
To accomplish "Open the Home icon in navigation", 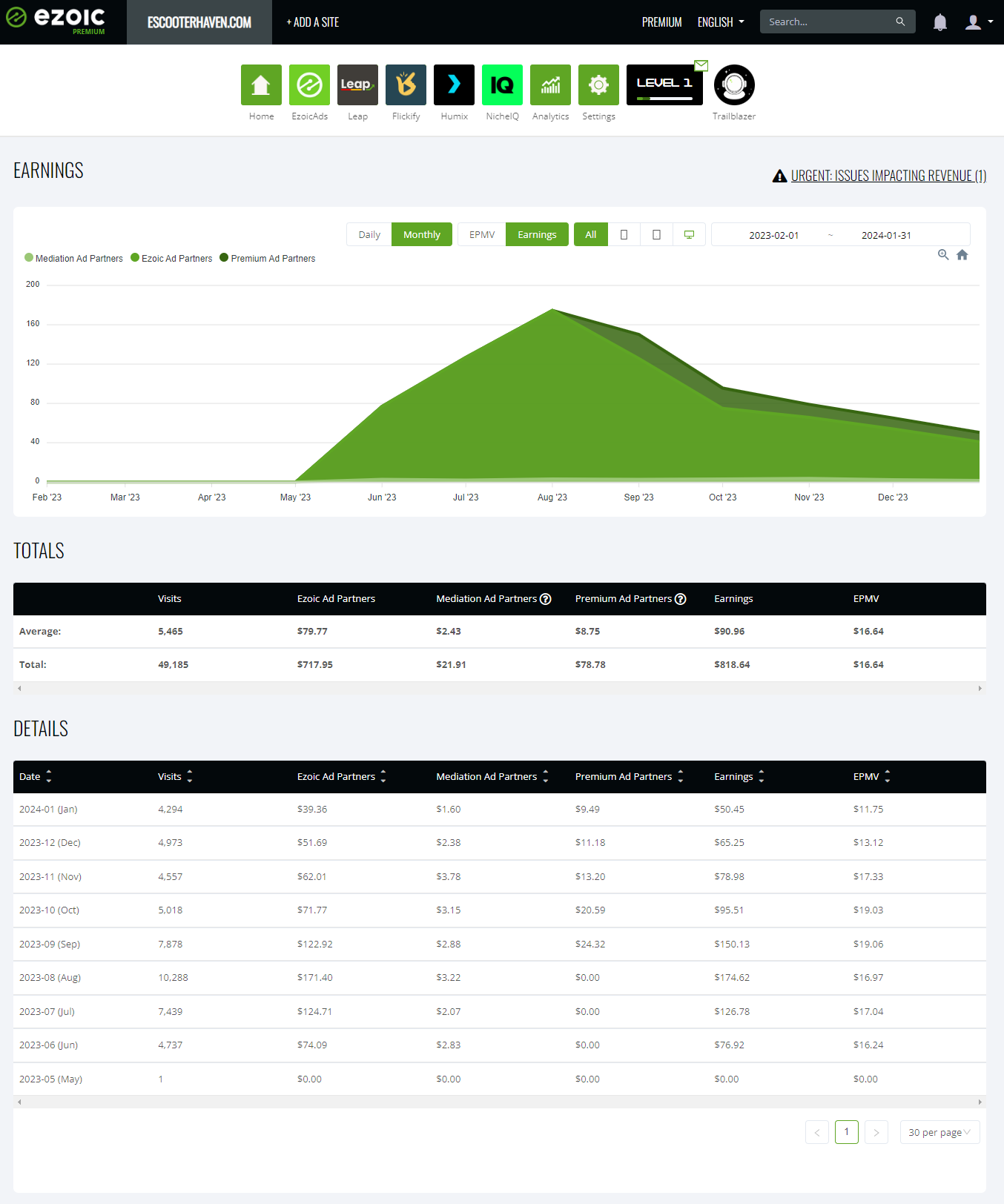I will (x=261, y=85).
